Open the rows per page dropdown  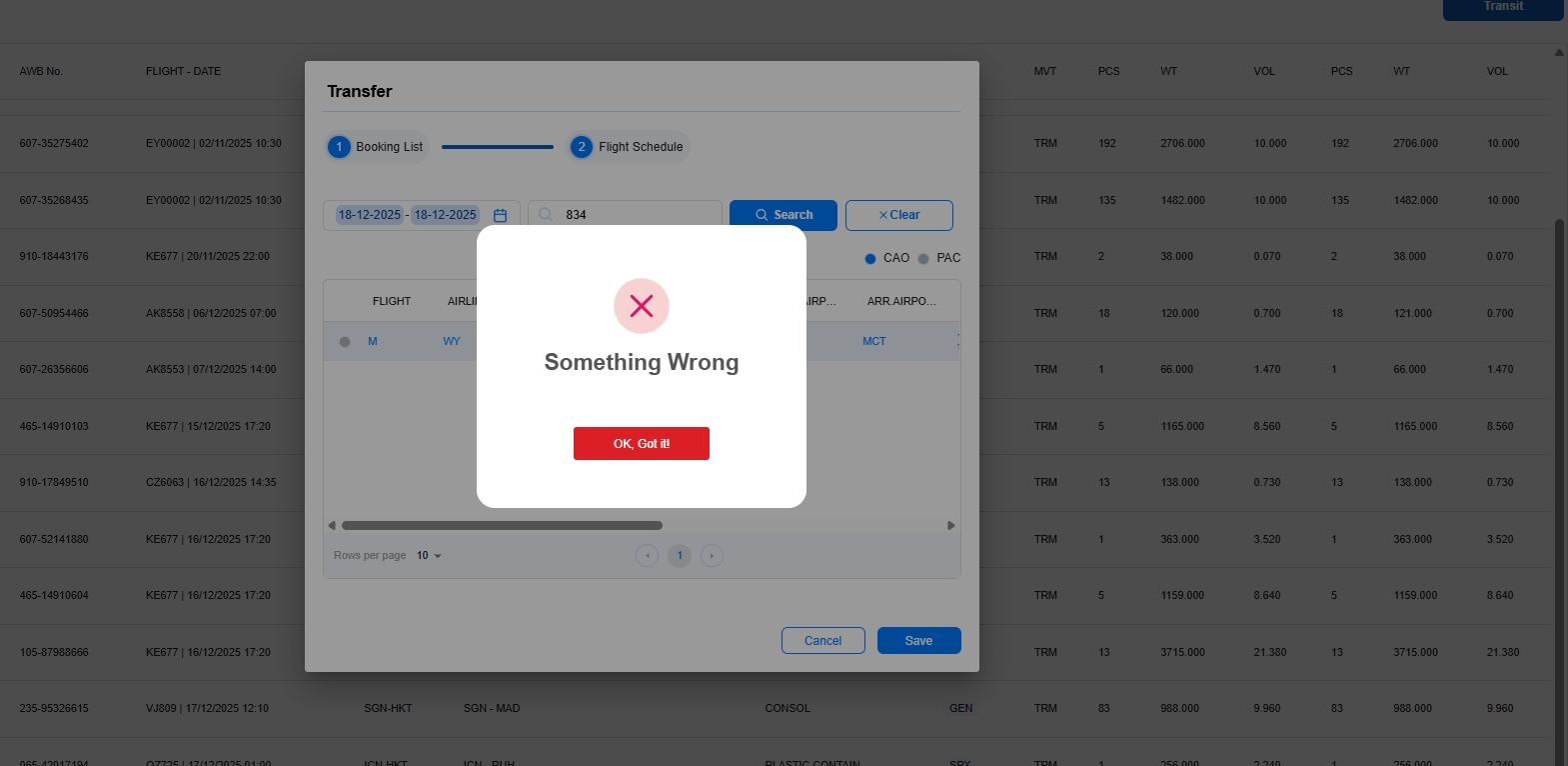[x=429, y=556]
